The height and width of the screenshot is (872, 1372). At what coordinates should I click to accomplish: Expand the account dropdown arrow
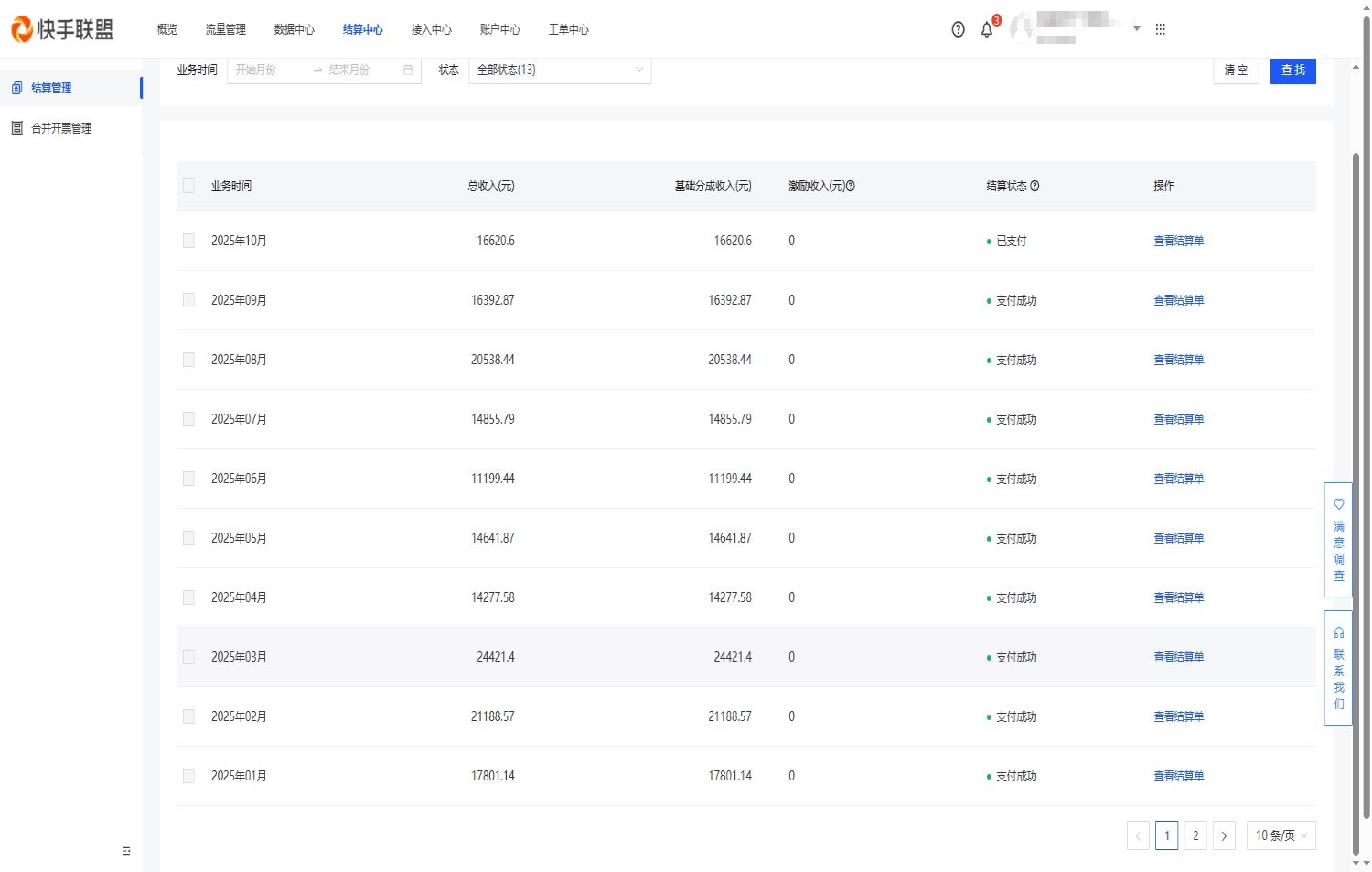point(1137,28)
